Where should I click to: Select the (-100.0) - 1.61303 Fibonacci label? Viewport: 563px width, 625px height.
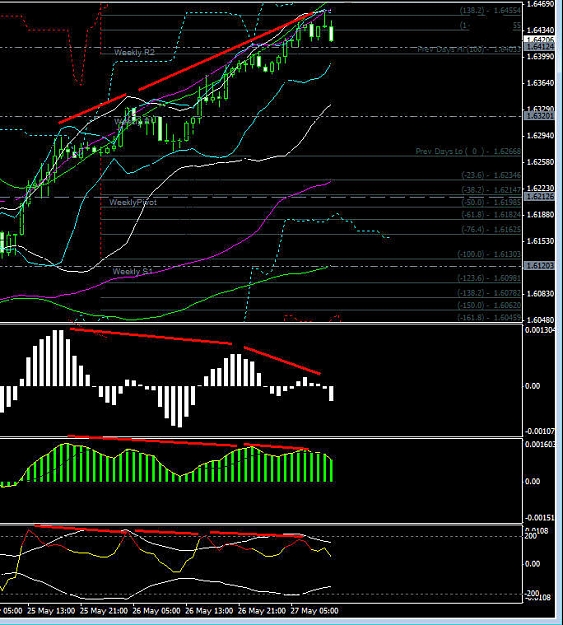[489, 254]
